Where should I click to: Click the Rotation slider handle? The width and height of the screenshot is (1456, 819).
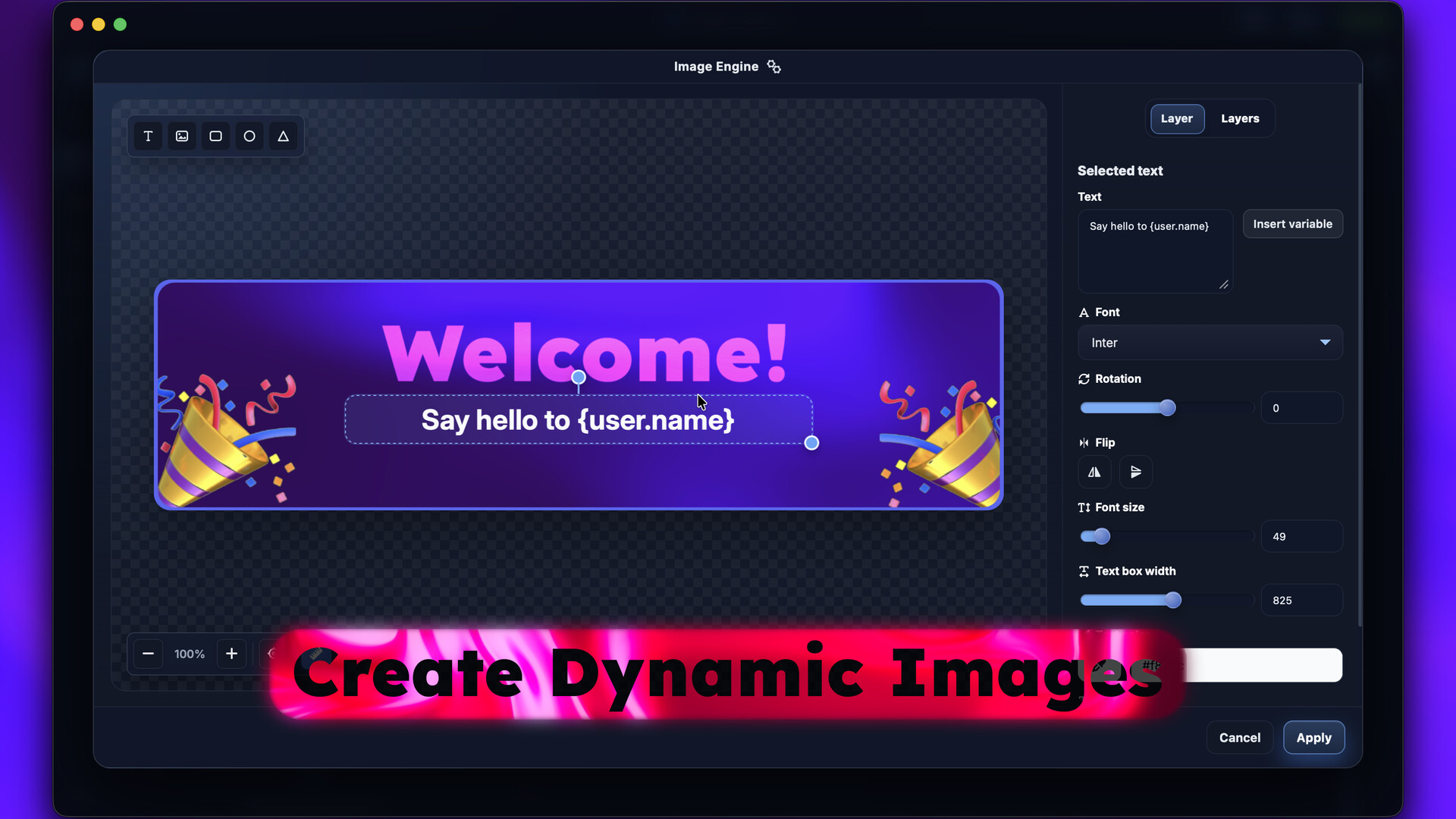click(1167, 408)
